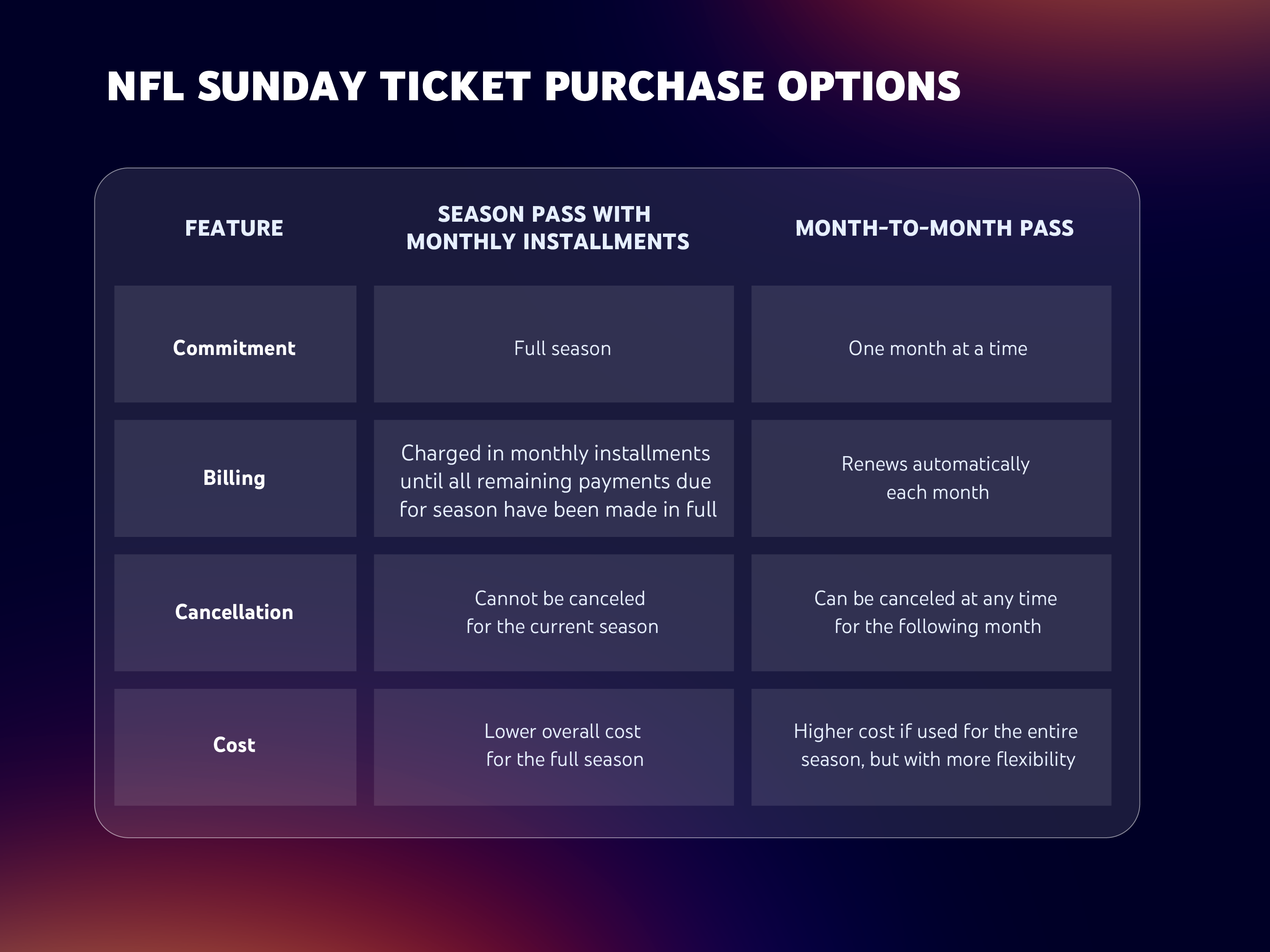Click the Charged in monthly installments cell
Image resolution: width=1270 pixels, height=952 pixels.
pyautogui.click(x=557, y=482)
